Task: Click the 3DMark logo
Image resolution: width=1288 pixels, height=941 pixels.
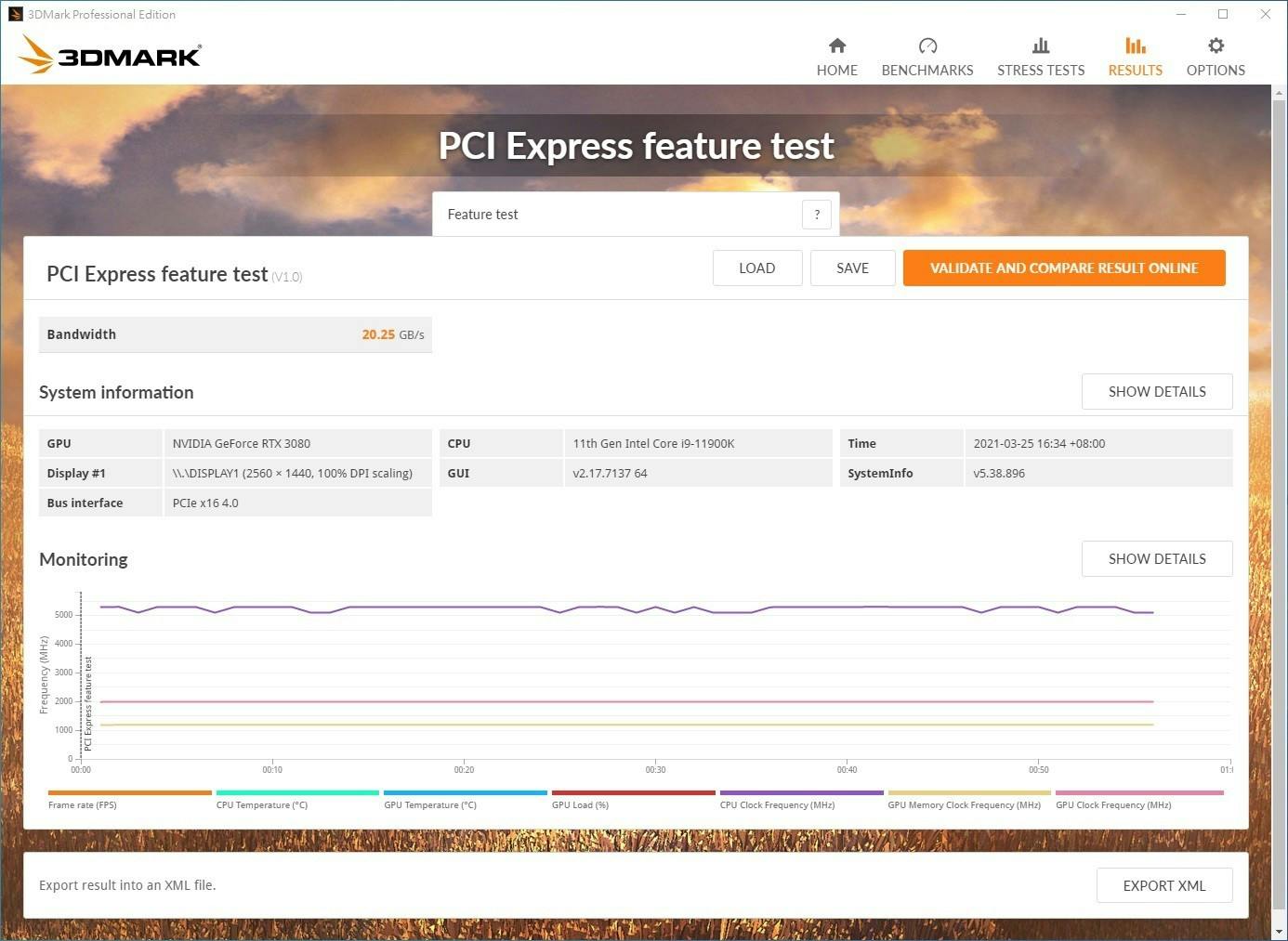Action: tap(110, 55)
